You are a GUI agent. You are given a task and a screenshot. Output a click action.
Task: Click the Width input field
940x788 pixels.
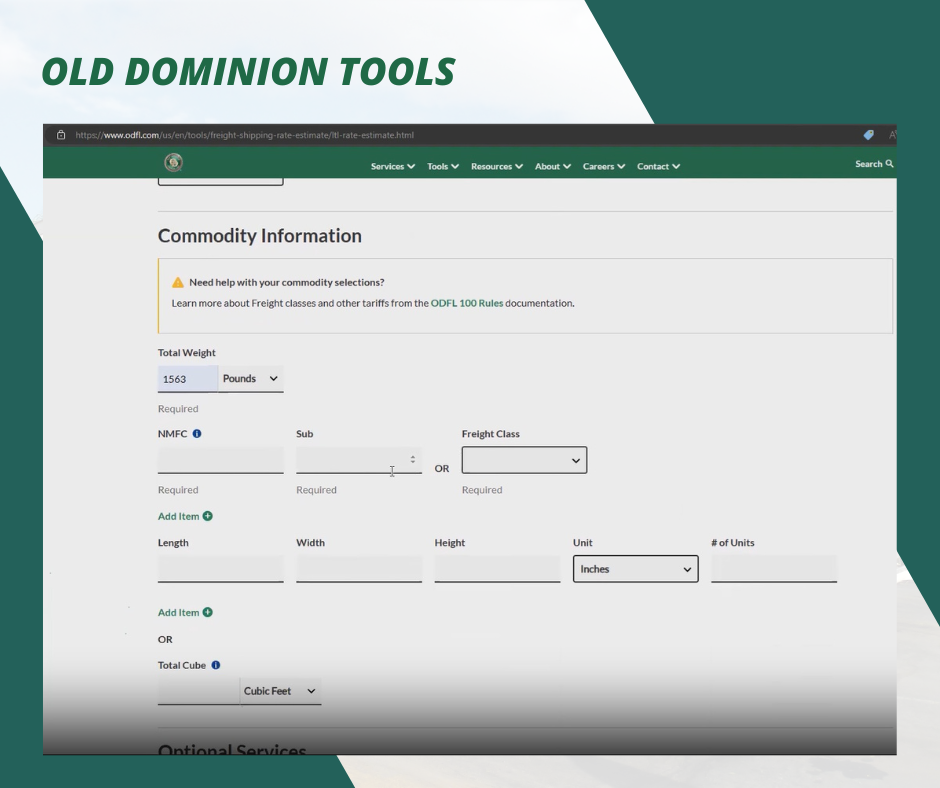[x=359, y=569]
